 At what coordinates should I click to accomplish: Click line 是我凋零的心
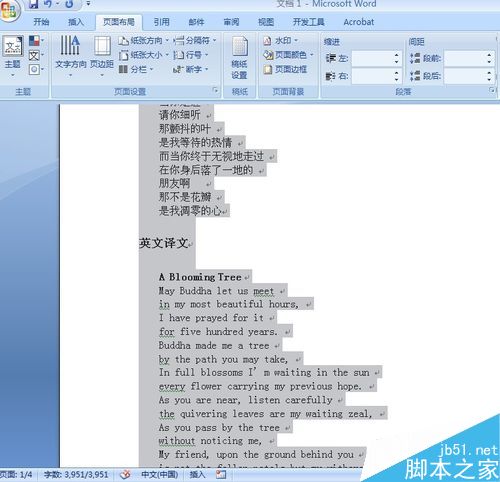pos(190,211)
